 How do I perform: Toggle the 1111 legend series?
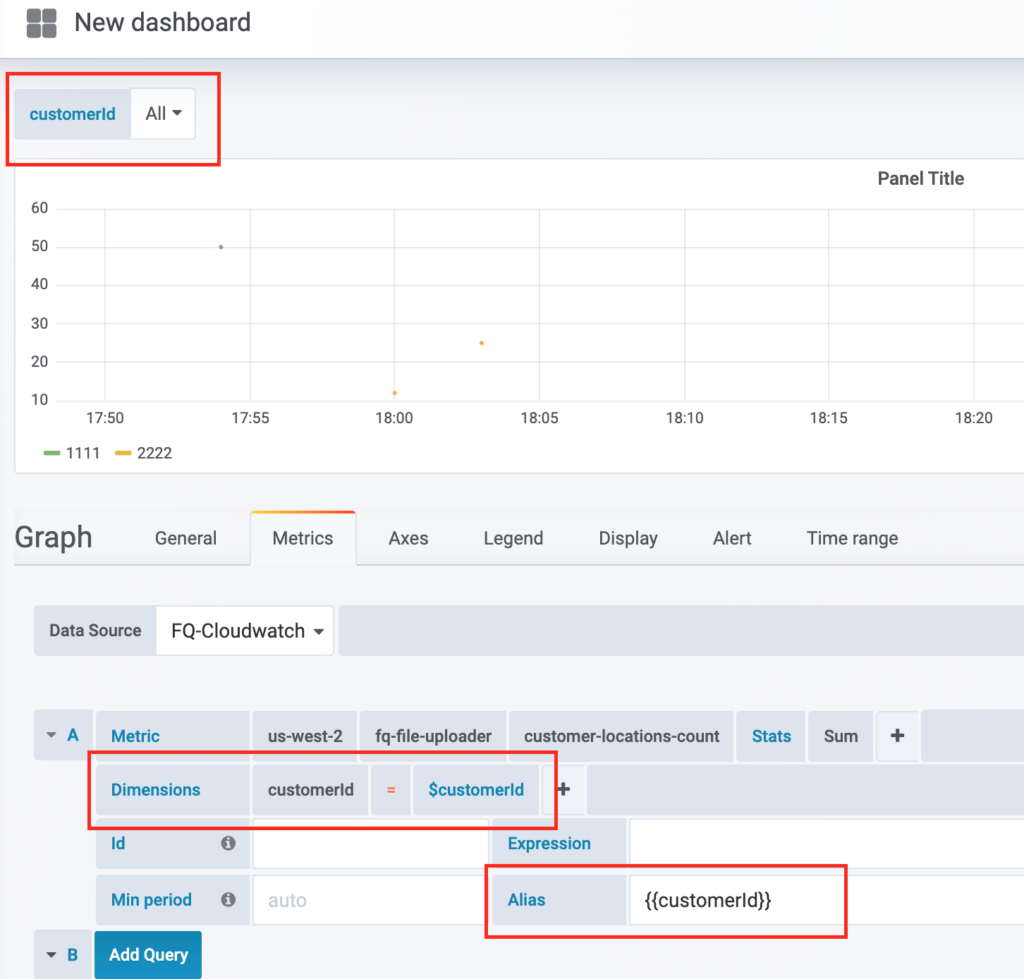72,453
